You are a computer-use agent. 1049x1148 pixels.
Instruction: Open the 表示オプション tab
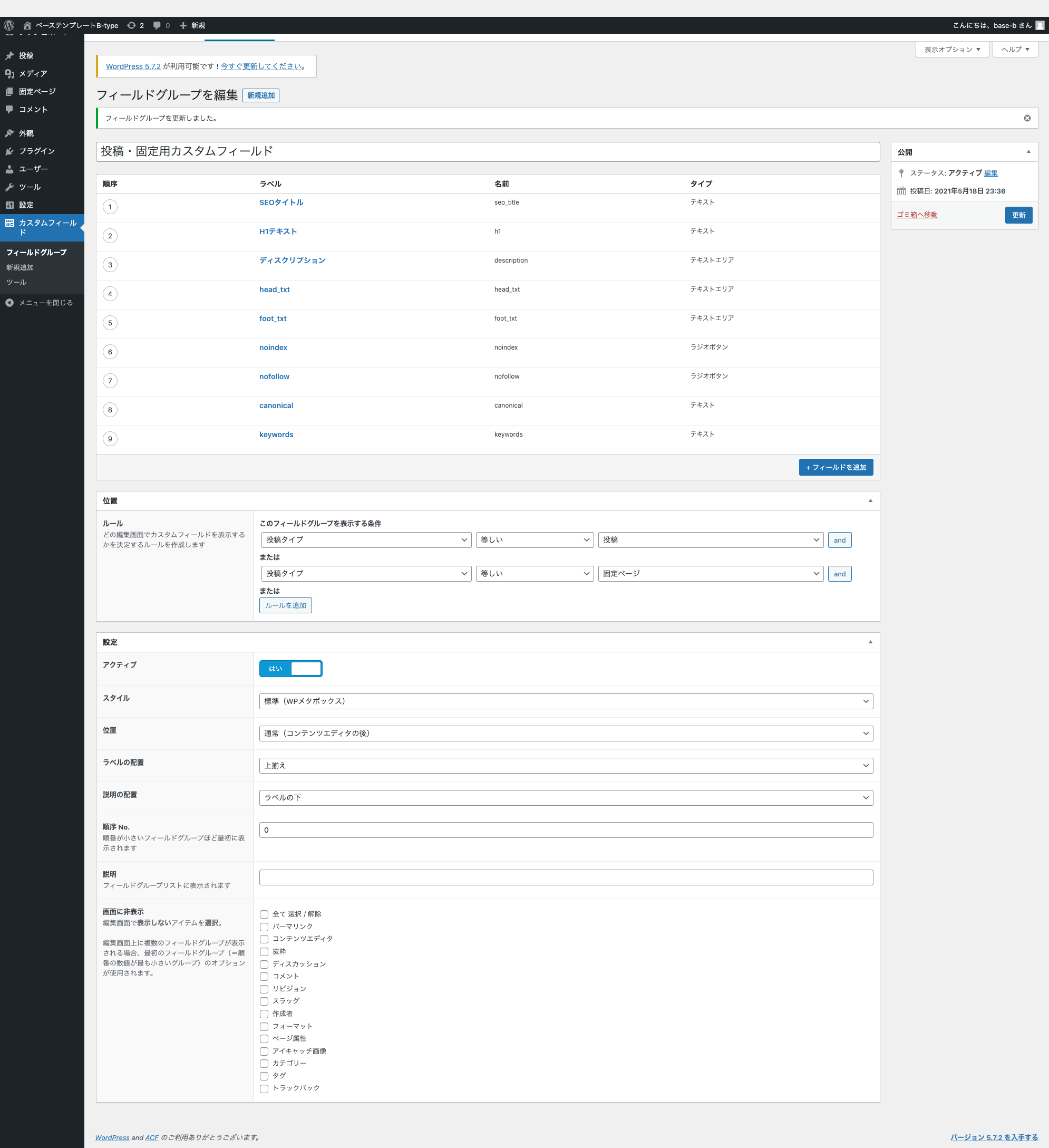coord(951,50)
